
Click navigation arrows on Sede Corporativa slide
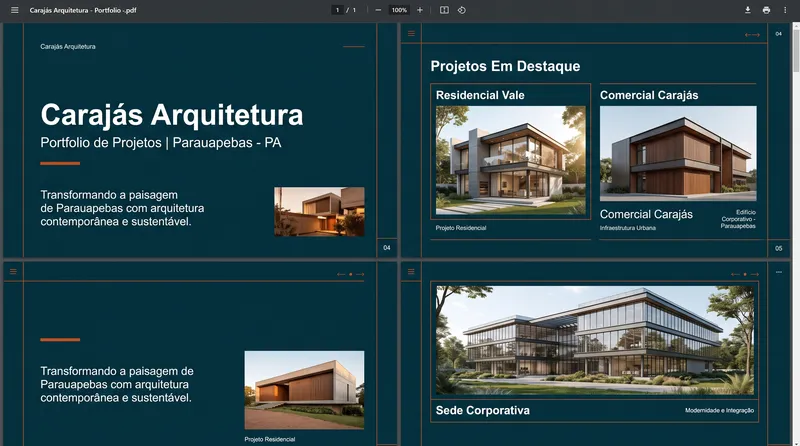coord(745,275)
